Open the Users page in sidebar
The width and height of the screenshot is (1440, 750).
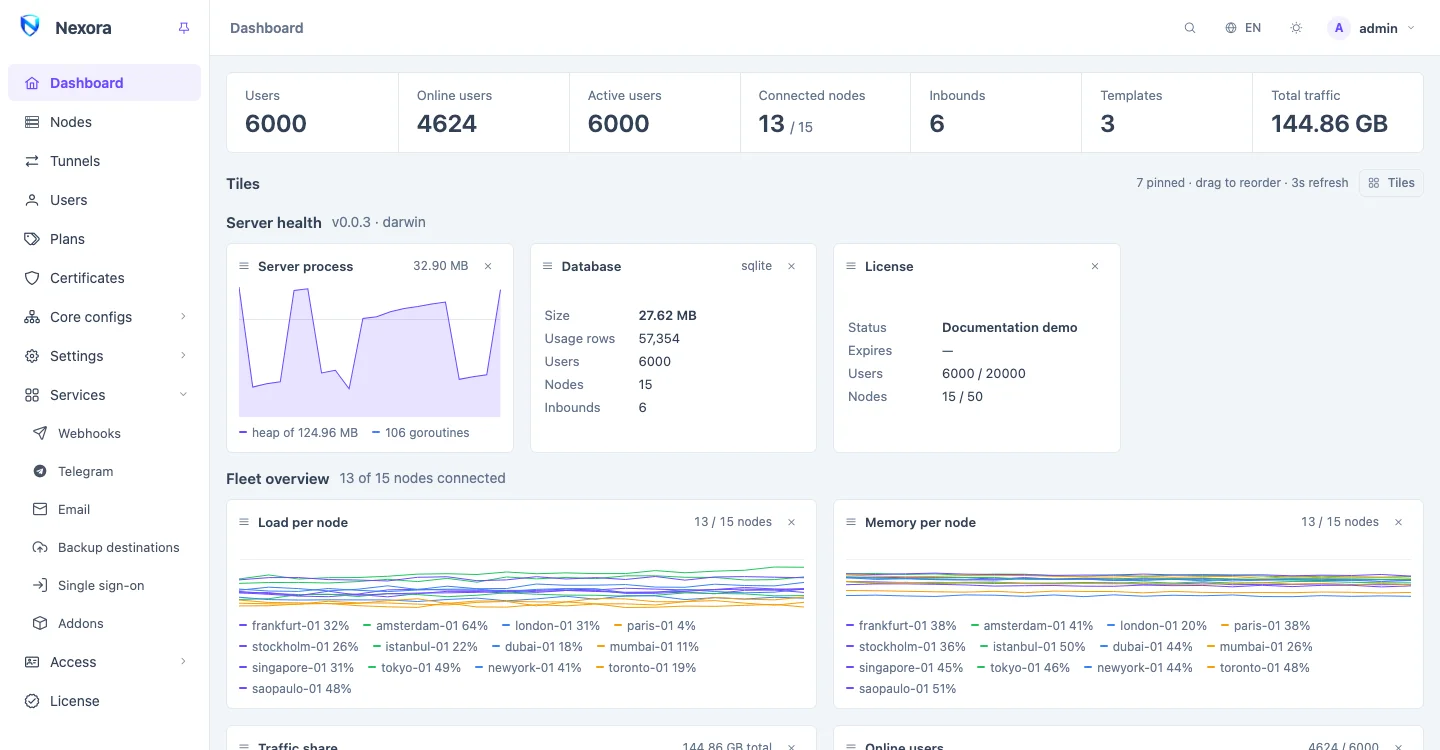click(104, 200)
